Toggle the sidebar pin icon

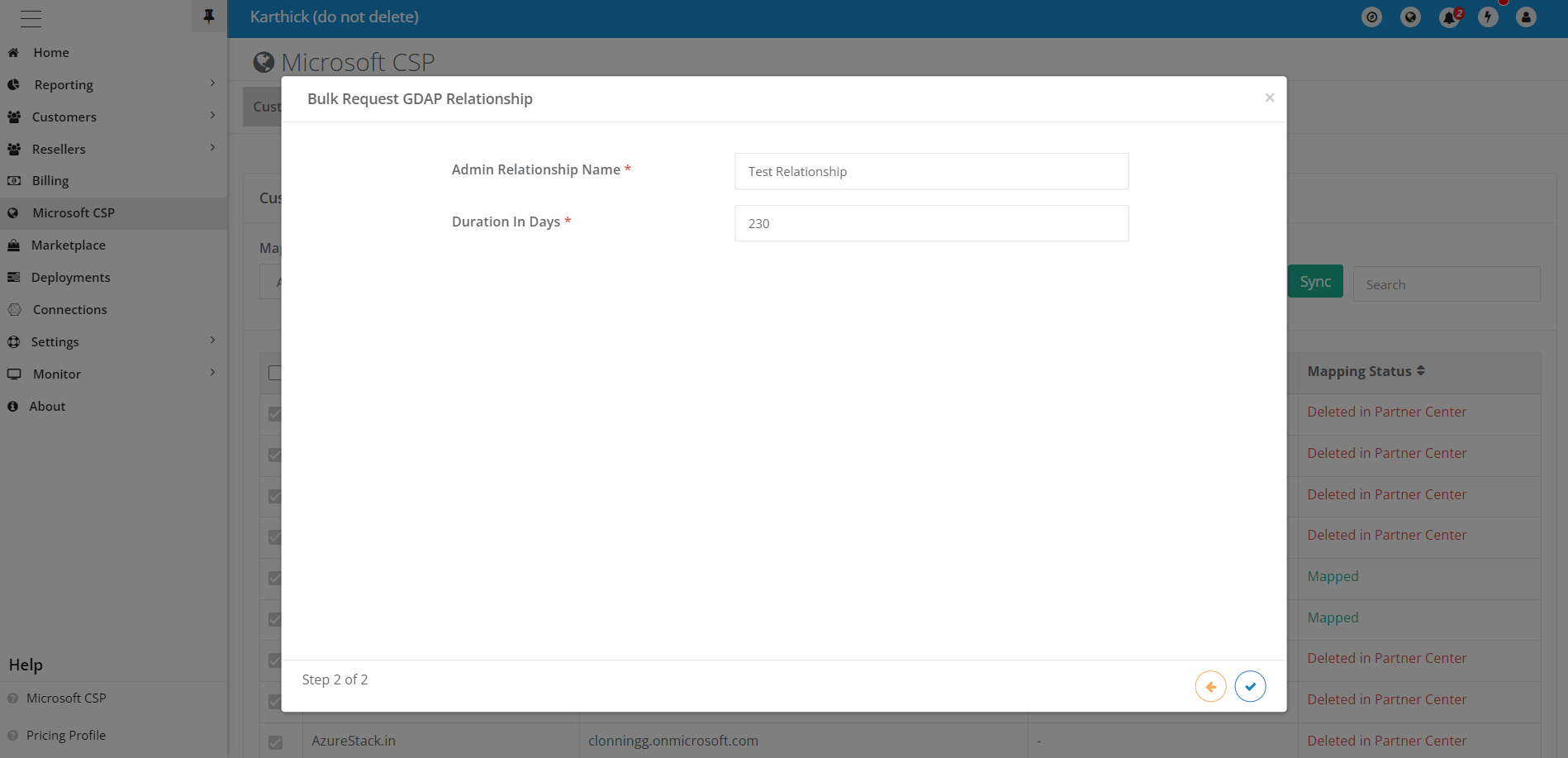pos(209,17)
